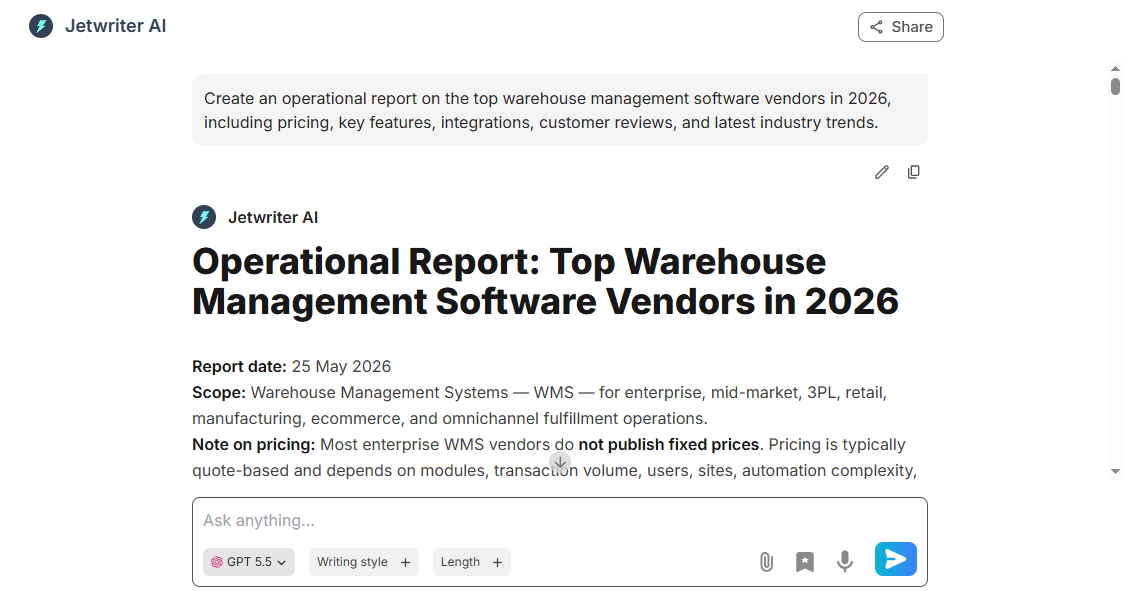Viewport: 1122px width, 602px height.
Task: Click the '25 May 2026' date text
Action: tap(341, 366)
